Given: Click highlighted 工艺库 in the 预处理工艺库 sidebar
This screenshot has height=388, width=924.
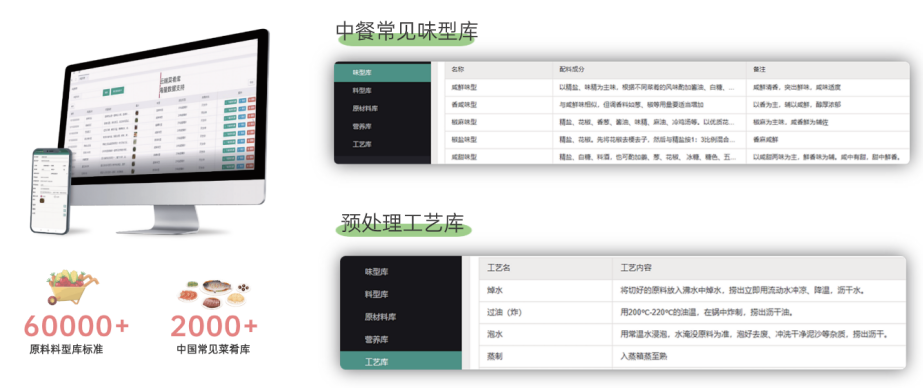Looking at the screenshot, I should point(401,361).
